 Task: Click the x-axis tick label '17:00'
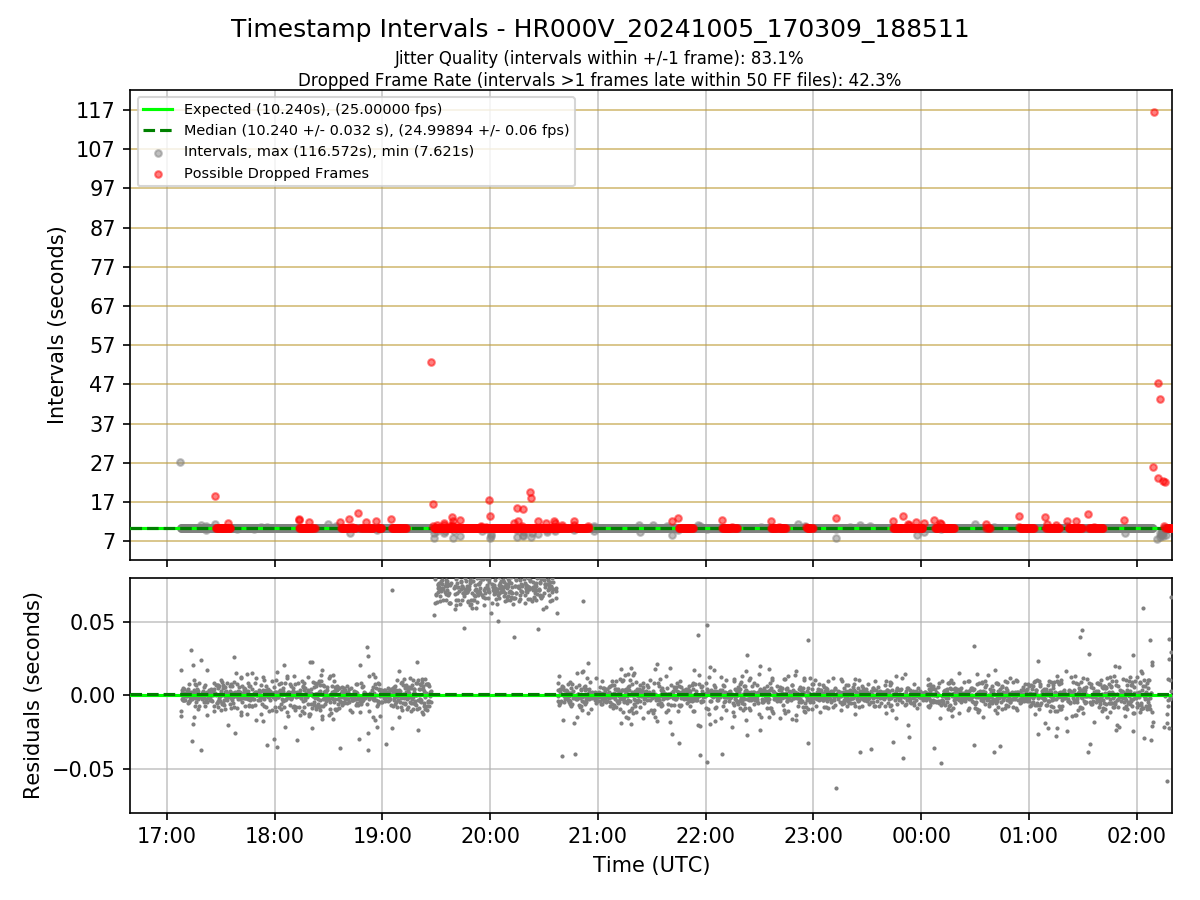click(166, 834)
